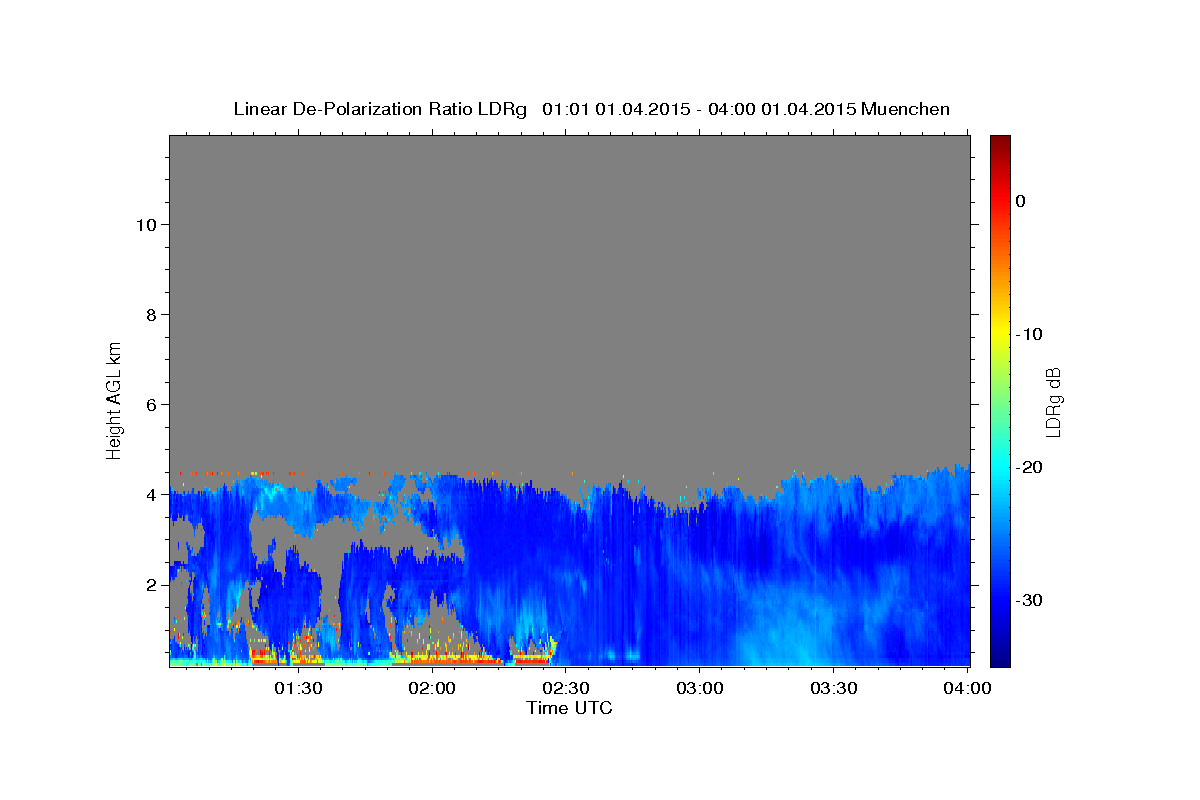1200x800 pixels.
Task: Click the '01:30' time tick label
Action: point(298,688)
